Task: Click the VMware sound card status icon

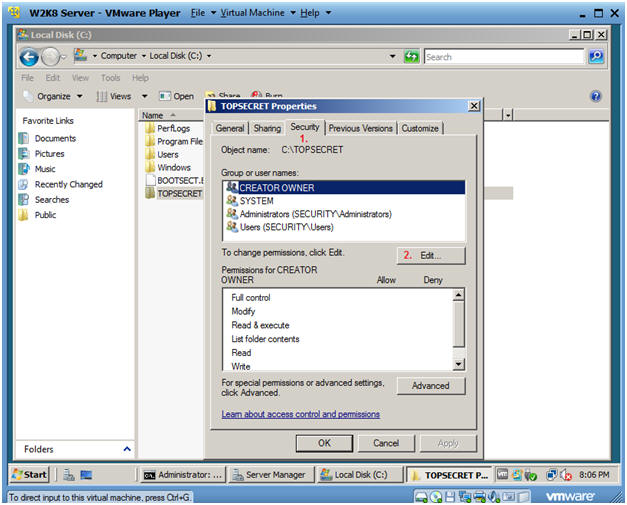Action: pos(494,497)
